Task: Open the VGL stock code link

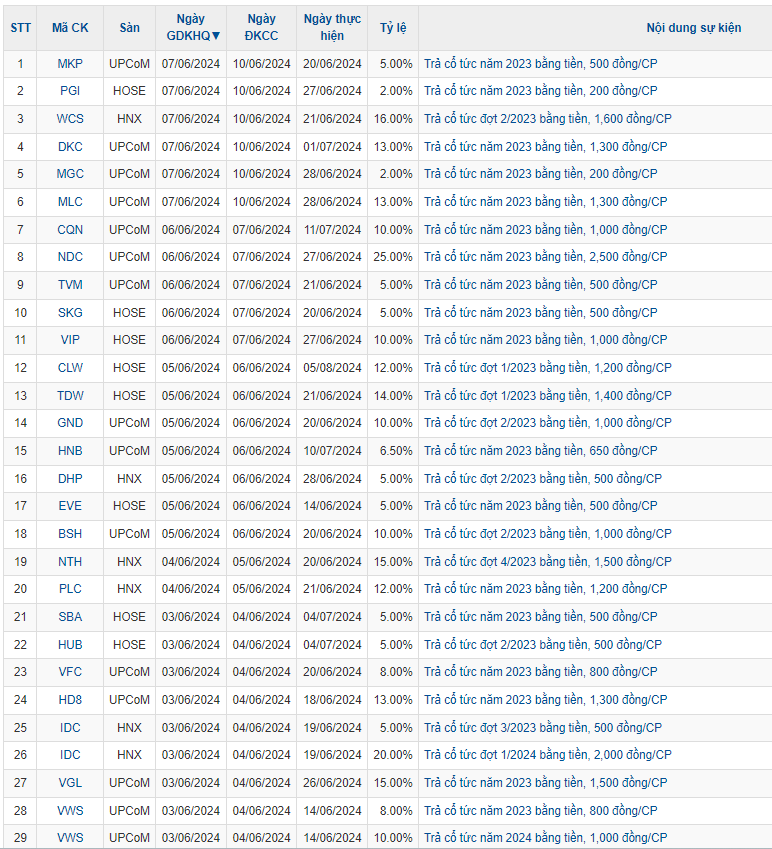Action: click(70, 783)
